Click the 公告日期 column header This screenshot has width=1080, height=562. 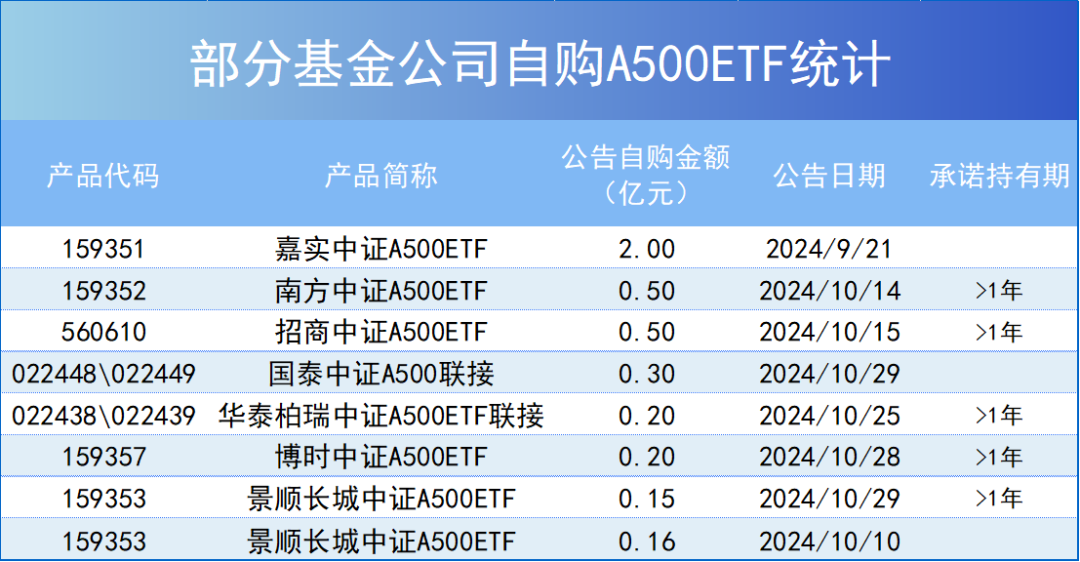(x=829, y=176)
